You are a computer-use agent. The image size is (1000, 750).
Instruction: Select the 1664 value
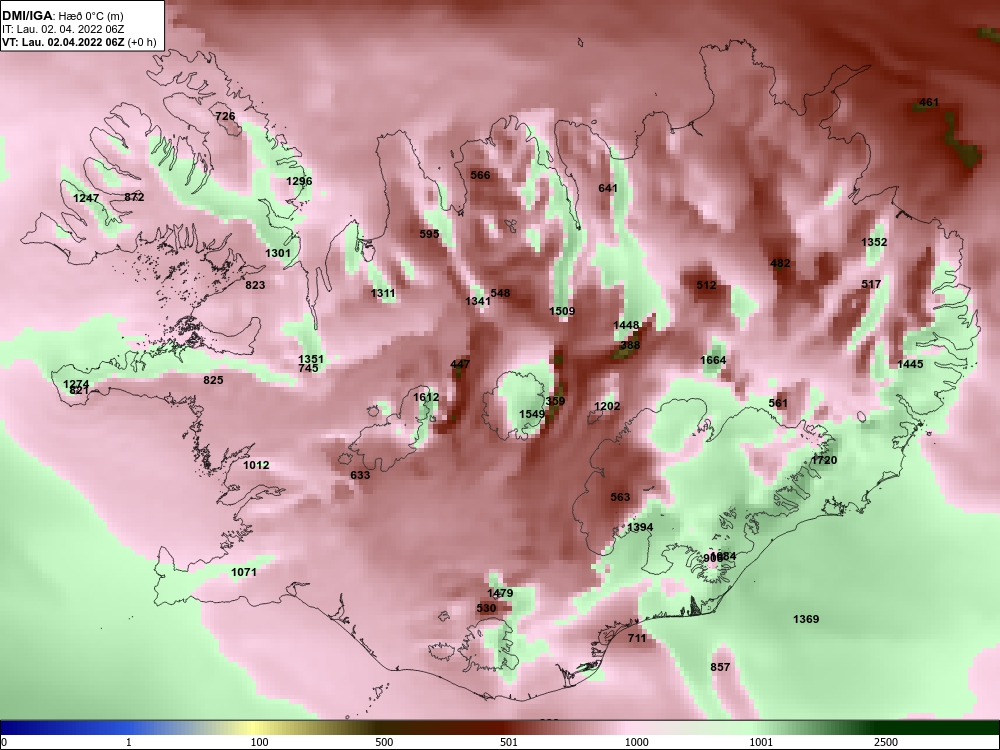point(713,360)
